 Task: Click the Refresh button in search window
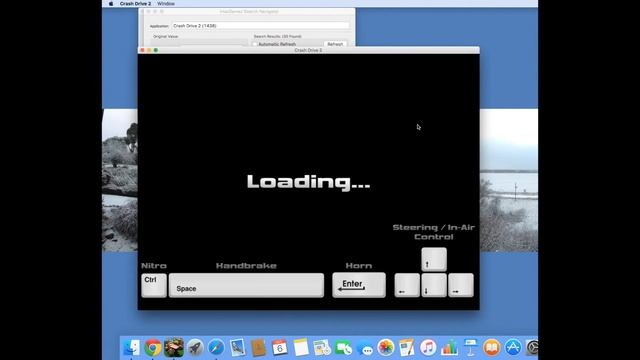[x=335, y=44]
